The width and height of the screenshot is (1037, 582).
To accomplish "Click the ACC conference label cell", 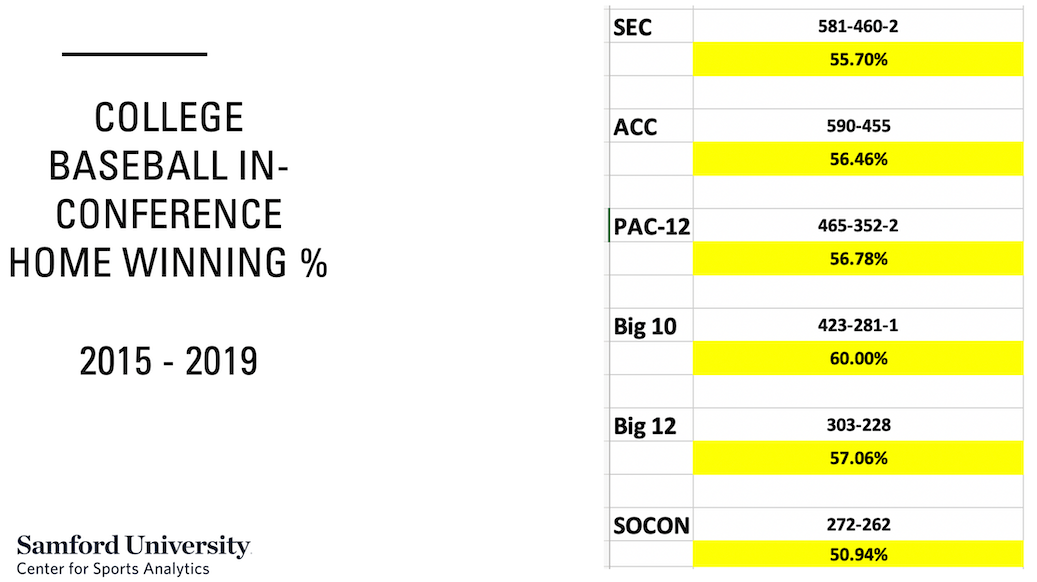I will point(650,126).
